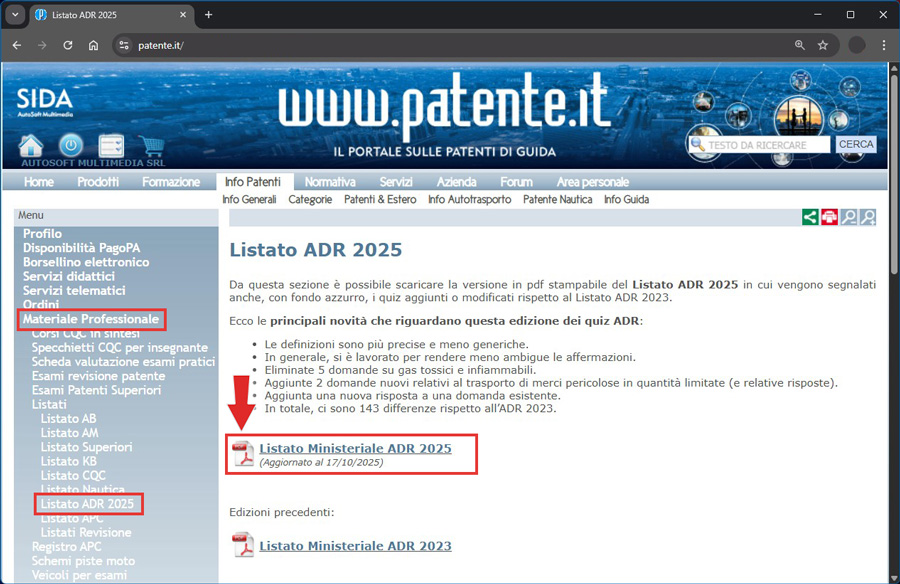Click the zoom out magnifier icon
Screen dimensions: 900x584
click(x=849, y=217)
